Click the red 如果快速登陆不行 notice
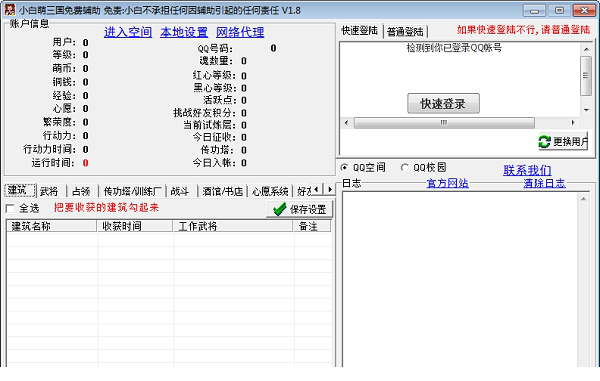Image resolution: width=600 pixels, height=381 pixels. coord(523,30)
